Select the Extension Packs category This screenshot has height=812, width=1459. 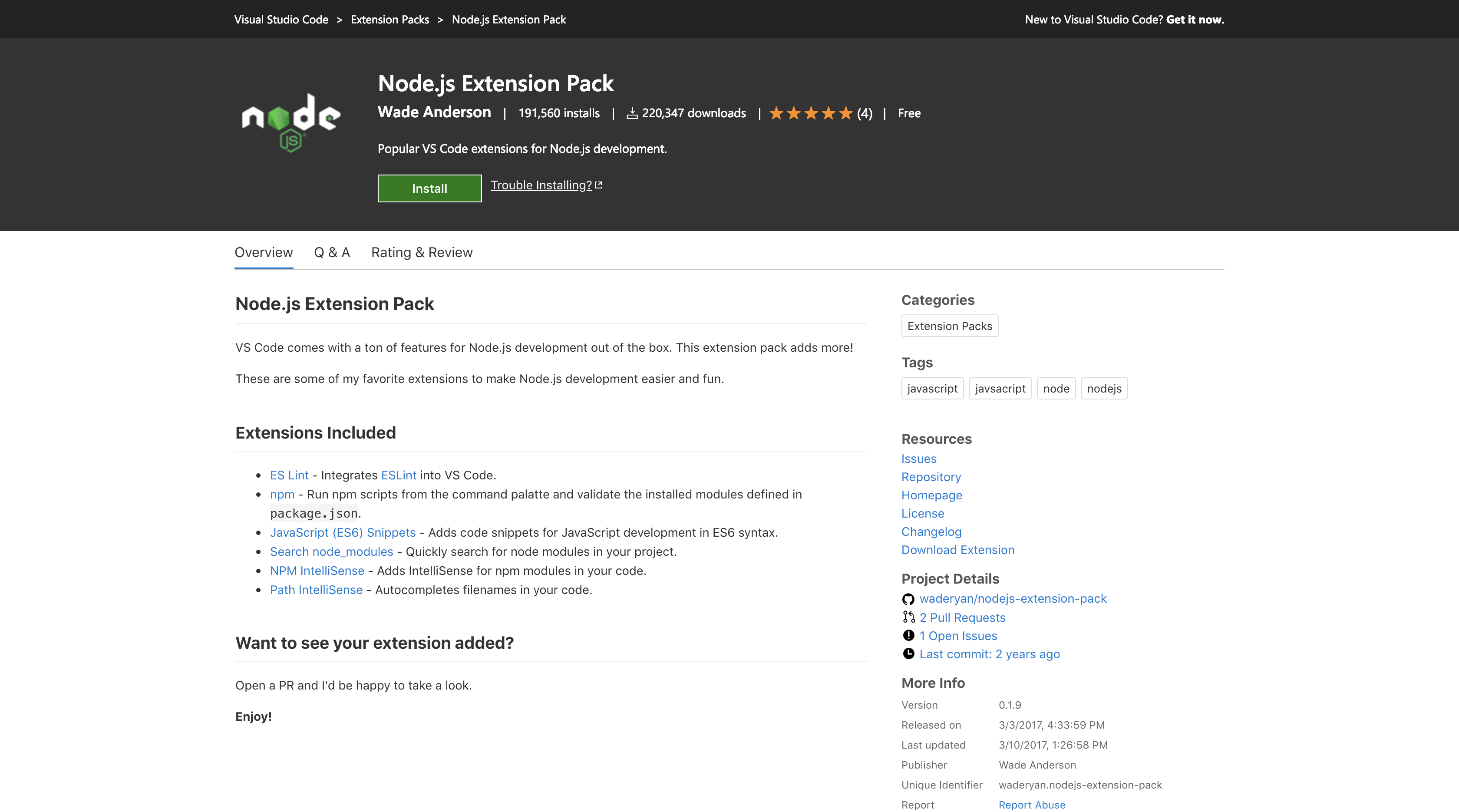click(950, 326)
